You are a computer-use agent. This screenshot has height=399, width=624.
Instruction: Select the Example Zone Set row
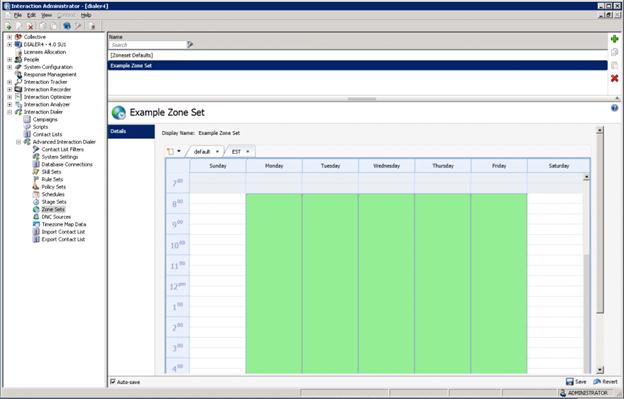(x=357, y=66)
